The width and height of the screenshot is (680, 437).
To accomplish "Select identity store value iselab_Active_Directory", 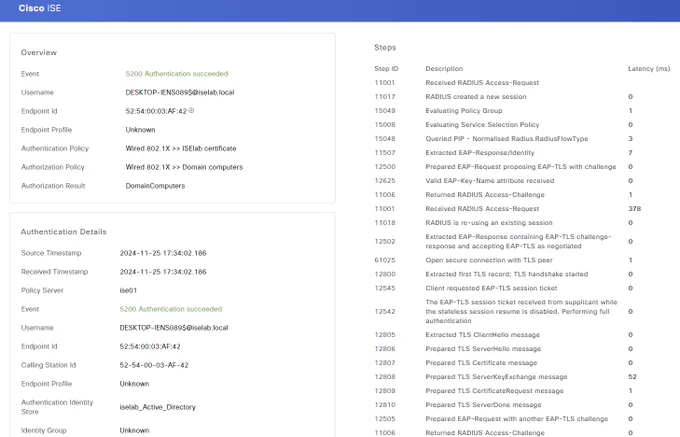I will [x=157, y=407].
